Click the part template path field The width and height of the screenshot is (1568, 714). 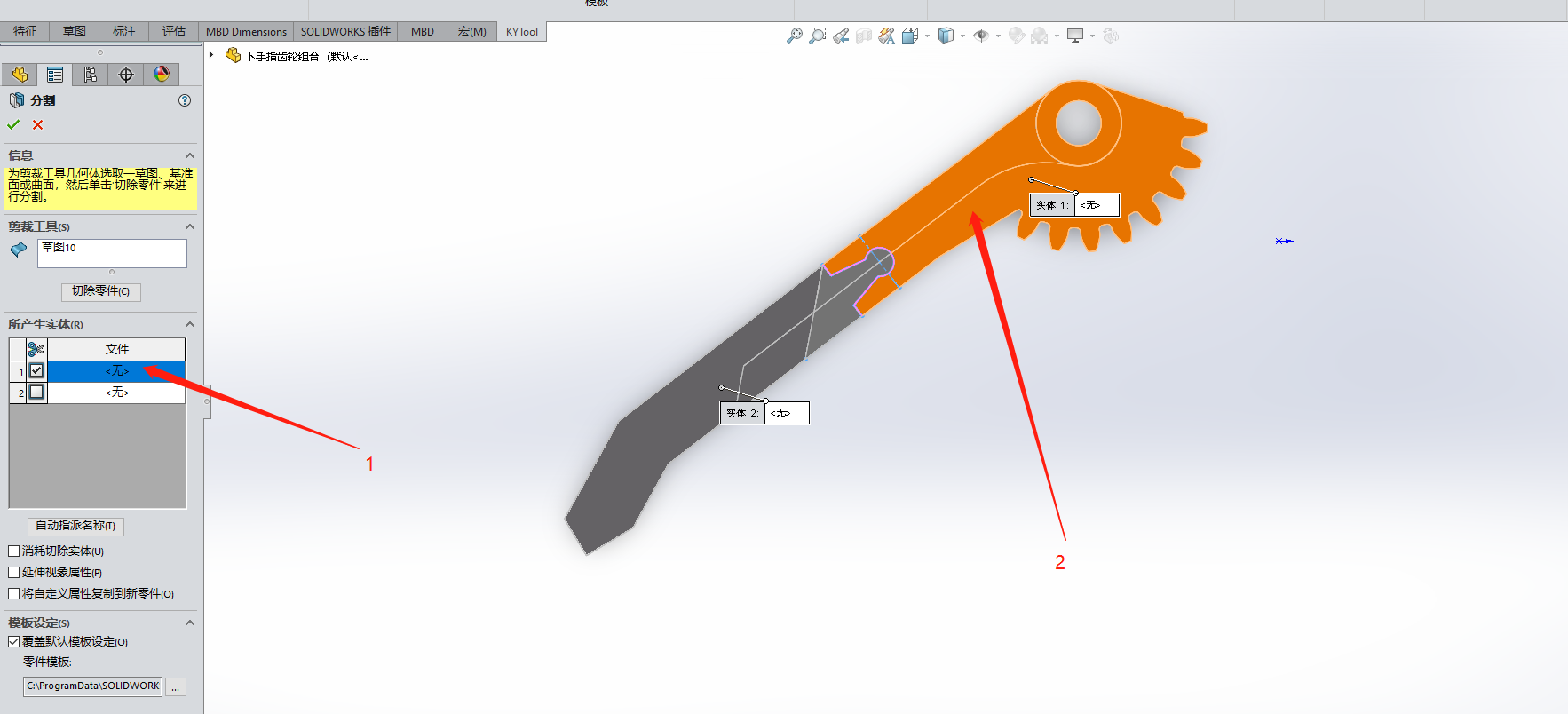[x=92, y=686]
